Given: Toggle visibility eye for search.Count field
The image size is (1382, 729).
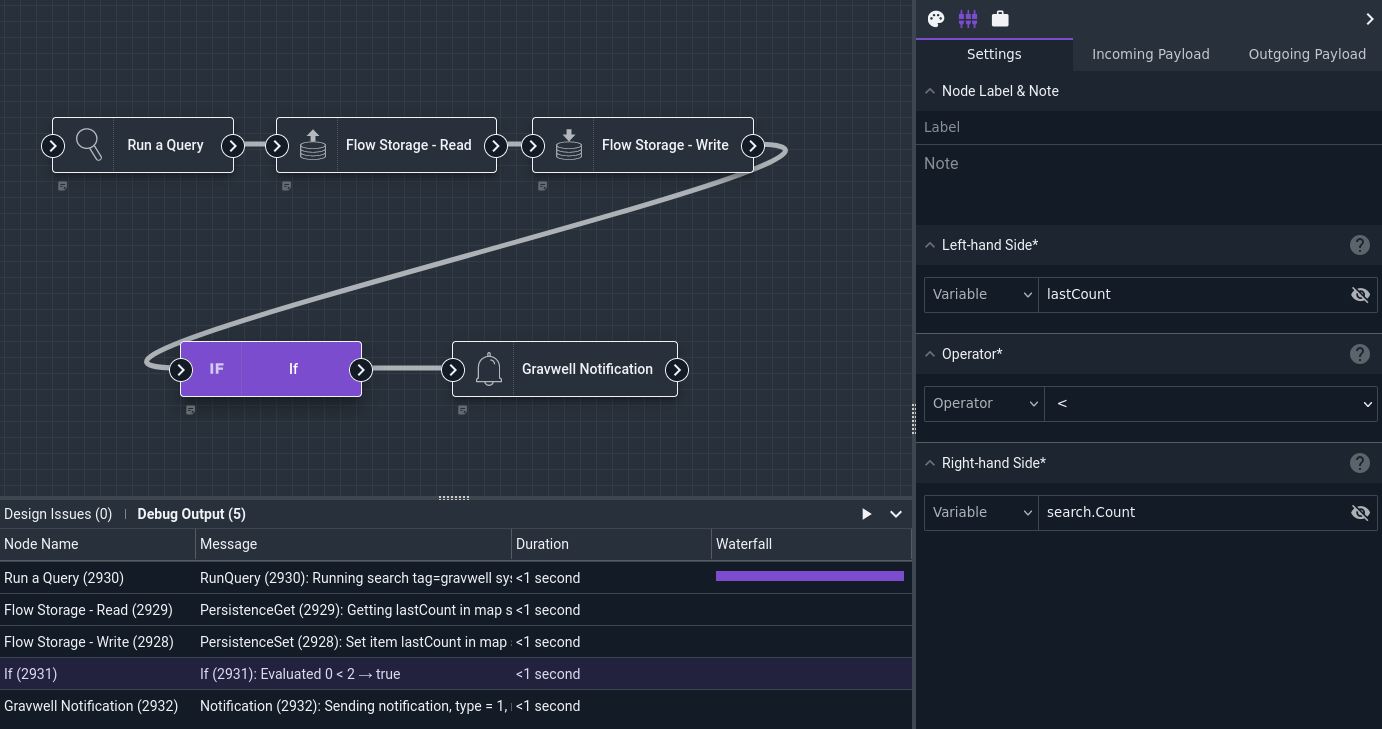Looking at the screenshot, I should tap(1360, 512).
